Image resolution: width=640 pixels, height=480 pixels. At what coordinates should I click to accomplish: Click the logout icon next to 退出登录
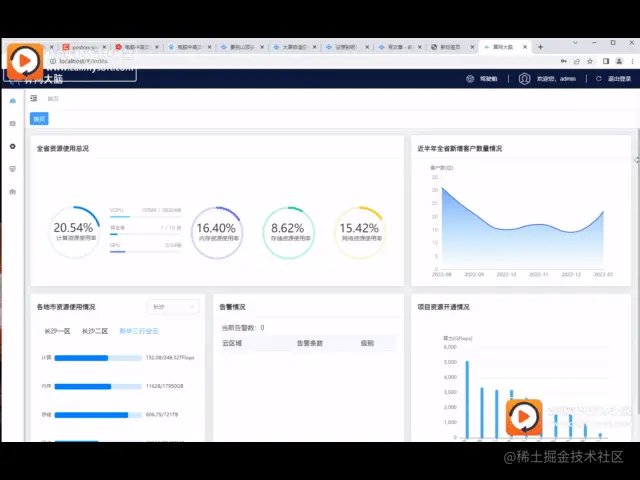point(599,79)
